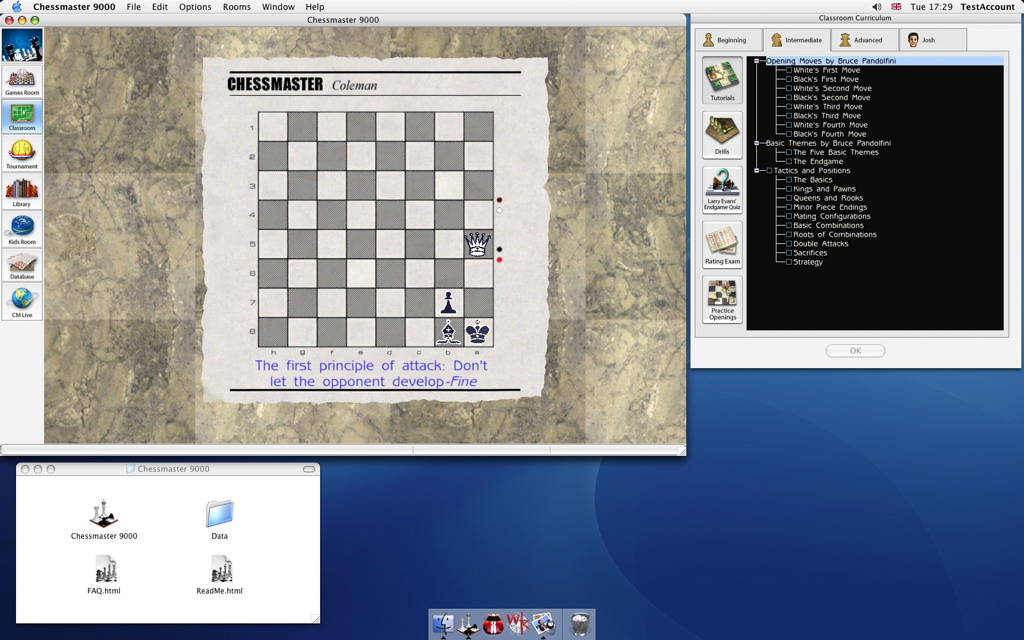The height and width of the screenshot is (640, 1024).
Task: Click the ReadMe.html file icon
Action: (221, 569)
